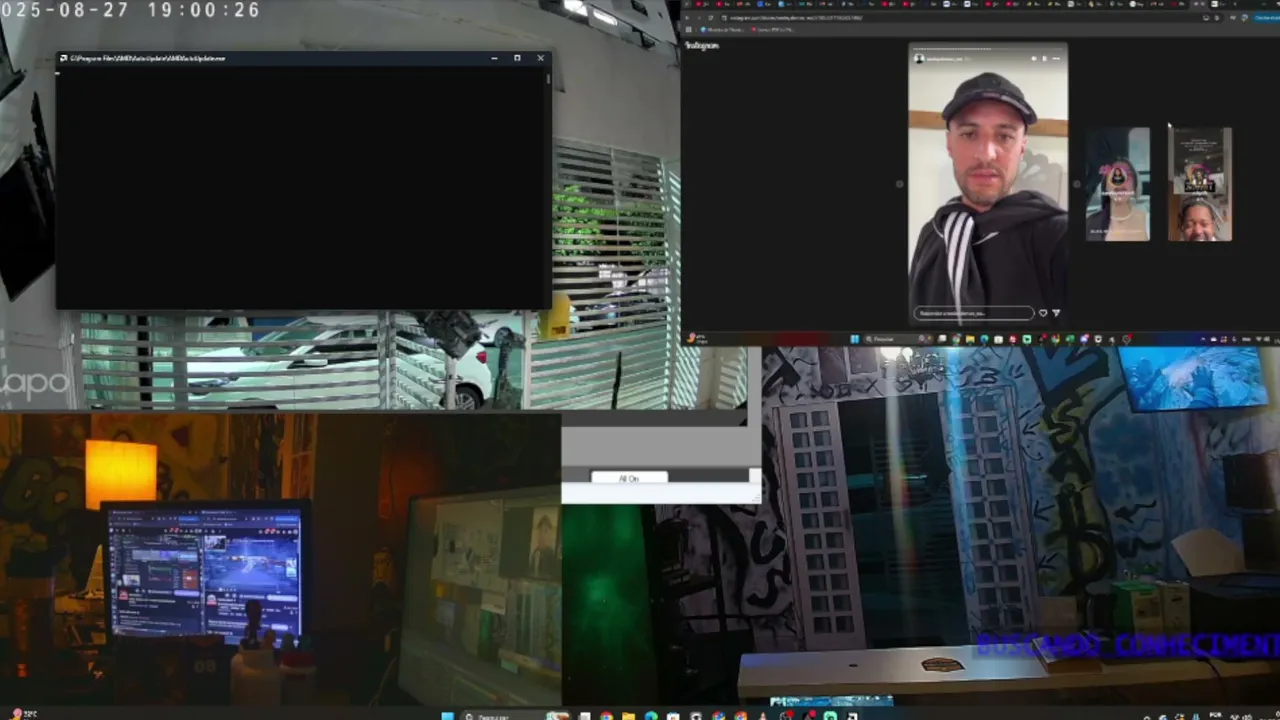This screenshot has height=720, width=1280.
Task: Click the search box in streamed desktop taskbar
Action: pos(898,339)
